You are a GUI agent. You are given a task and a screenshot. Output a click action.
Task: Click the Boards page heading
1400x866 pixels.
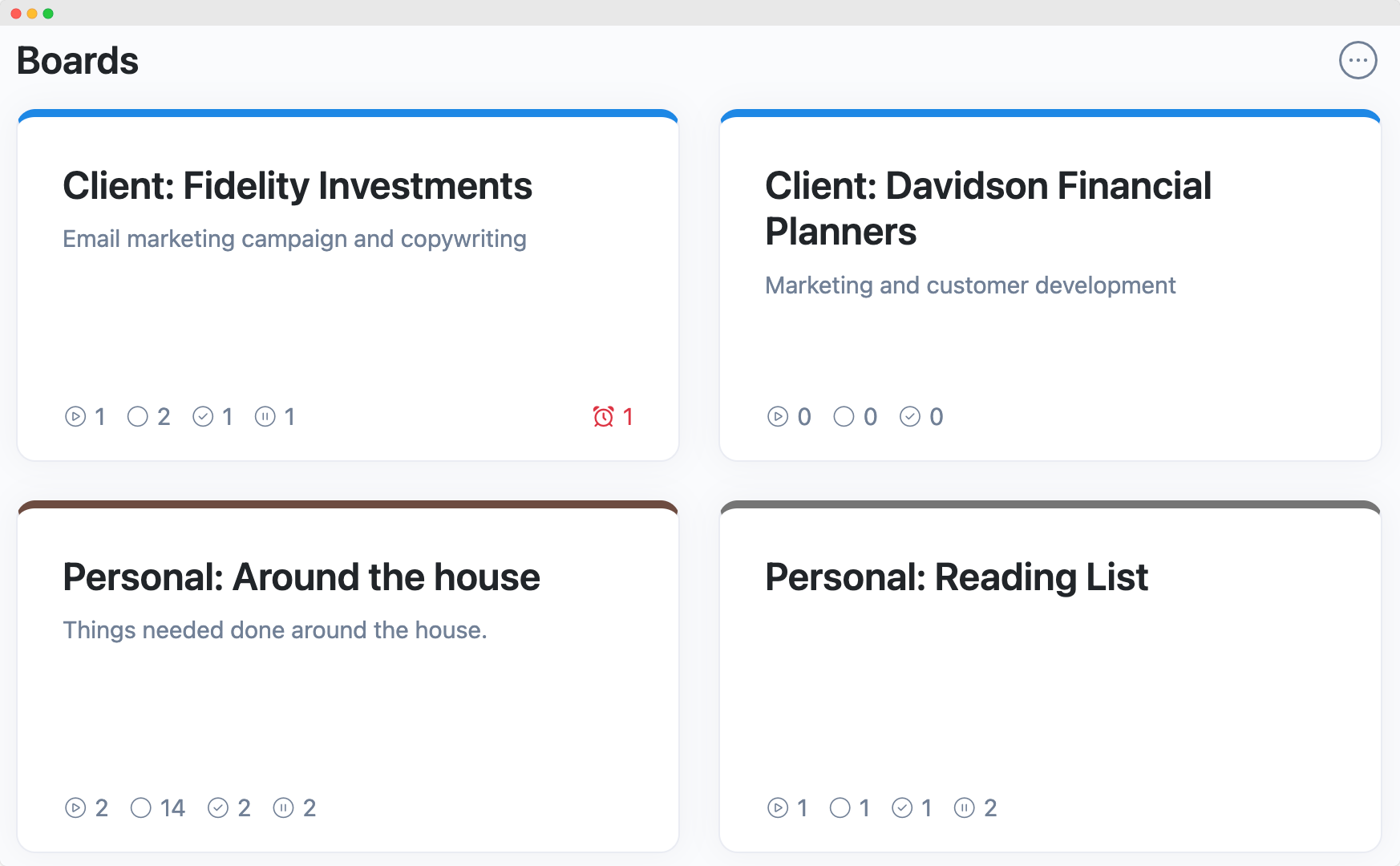(78, 61)
